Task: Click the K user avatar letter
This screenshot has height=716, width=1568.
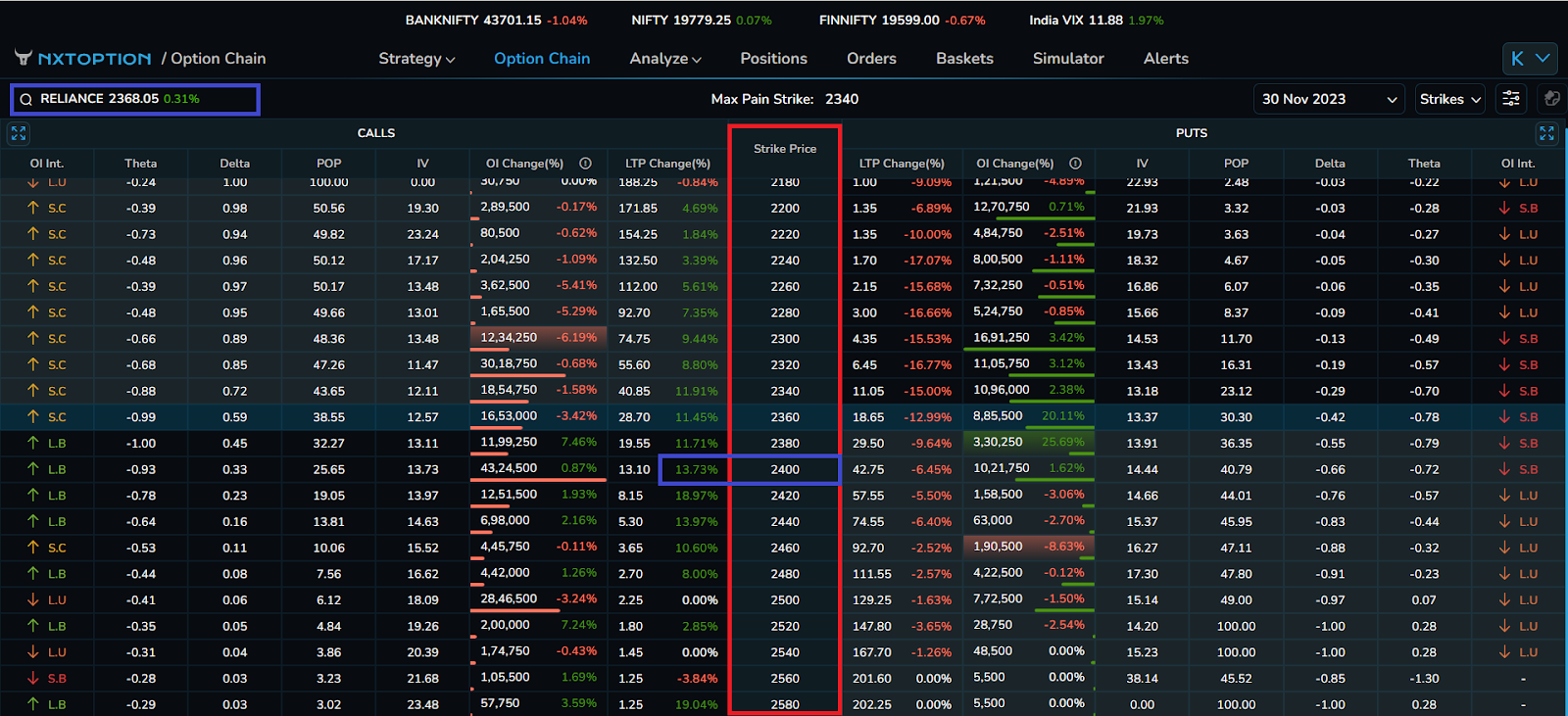Action: (1517, 59)
